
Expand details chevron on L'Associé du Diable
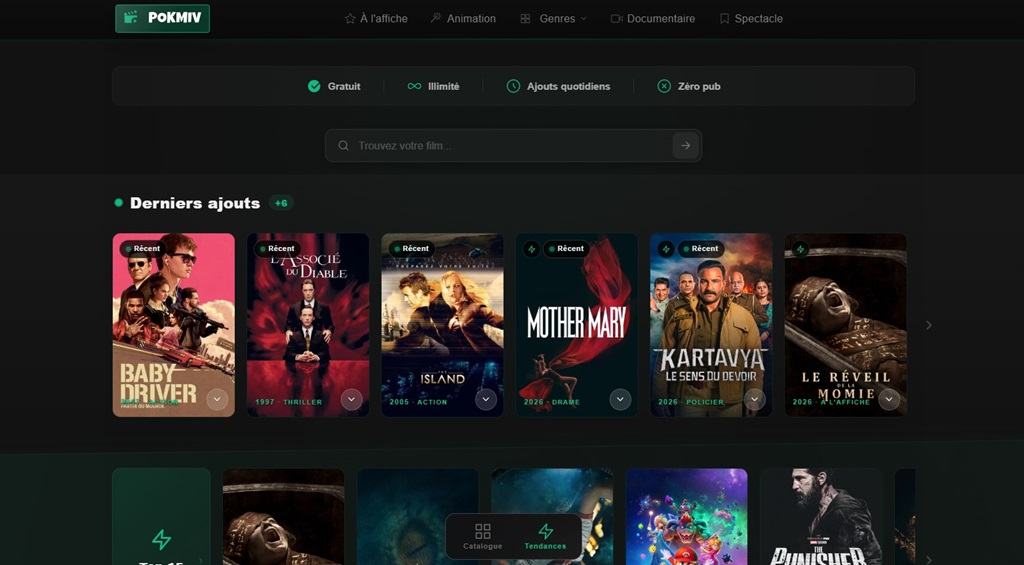(x=352, y=399)
